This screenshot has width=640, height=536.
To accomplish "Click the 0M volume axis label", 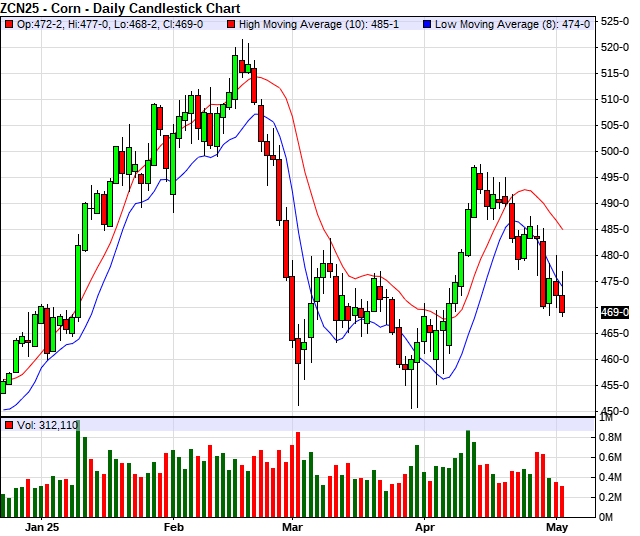I will [x=608, y=517].
